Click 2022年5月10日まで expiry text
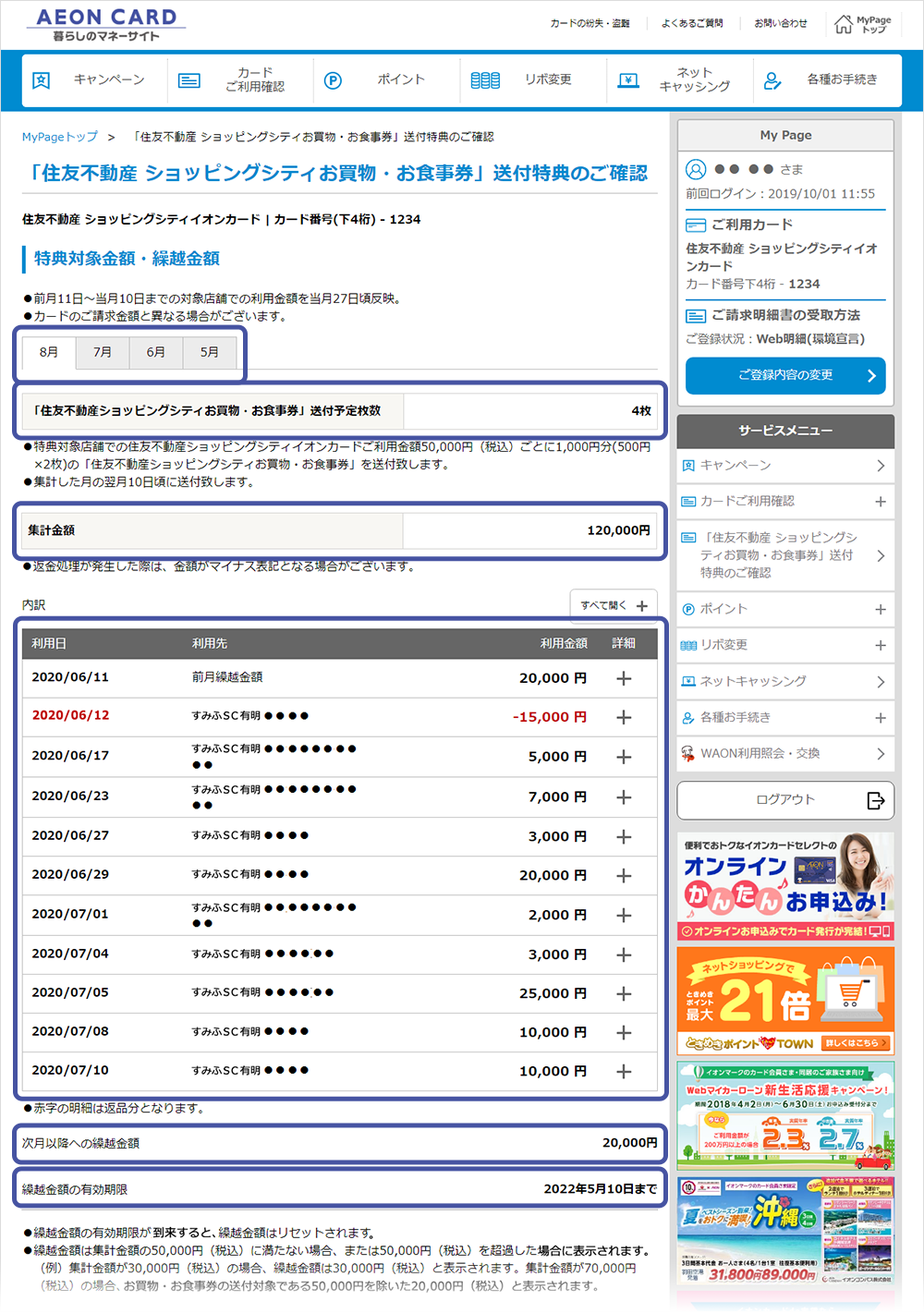 pos(601,1189)
